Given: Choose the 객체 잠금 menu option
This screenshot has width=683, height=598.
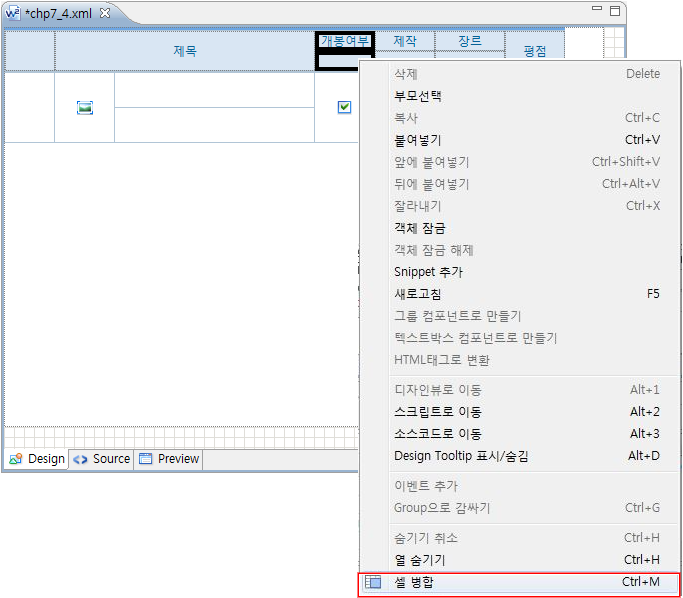Looking at the screenshot, I should pos(420,228).
